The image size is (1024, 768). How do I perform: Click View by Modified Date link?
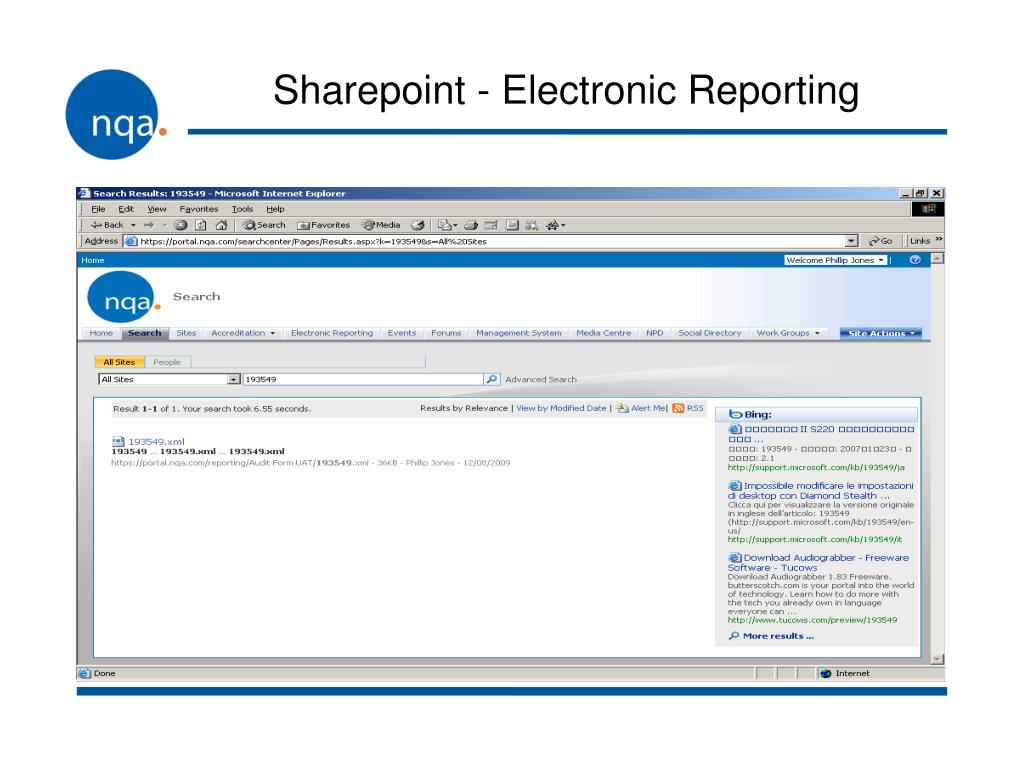point(561,408)
